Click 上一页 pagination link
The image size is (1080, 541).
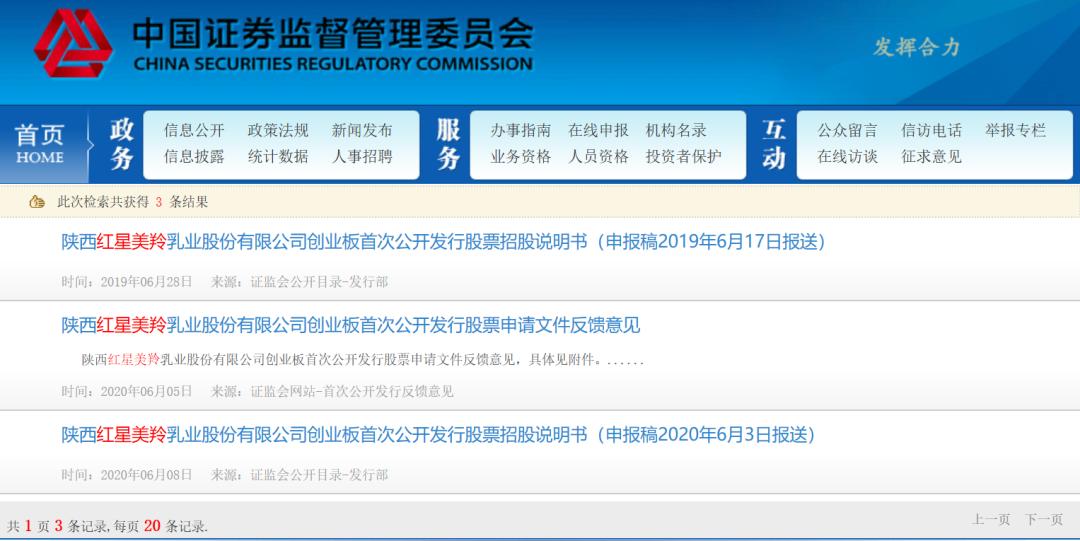991,520
